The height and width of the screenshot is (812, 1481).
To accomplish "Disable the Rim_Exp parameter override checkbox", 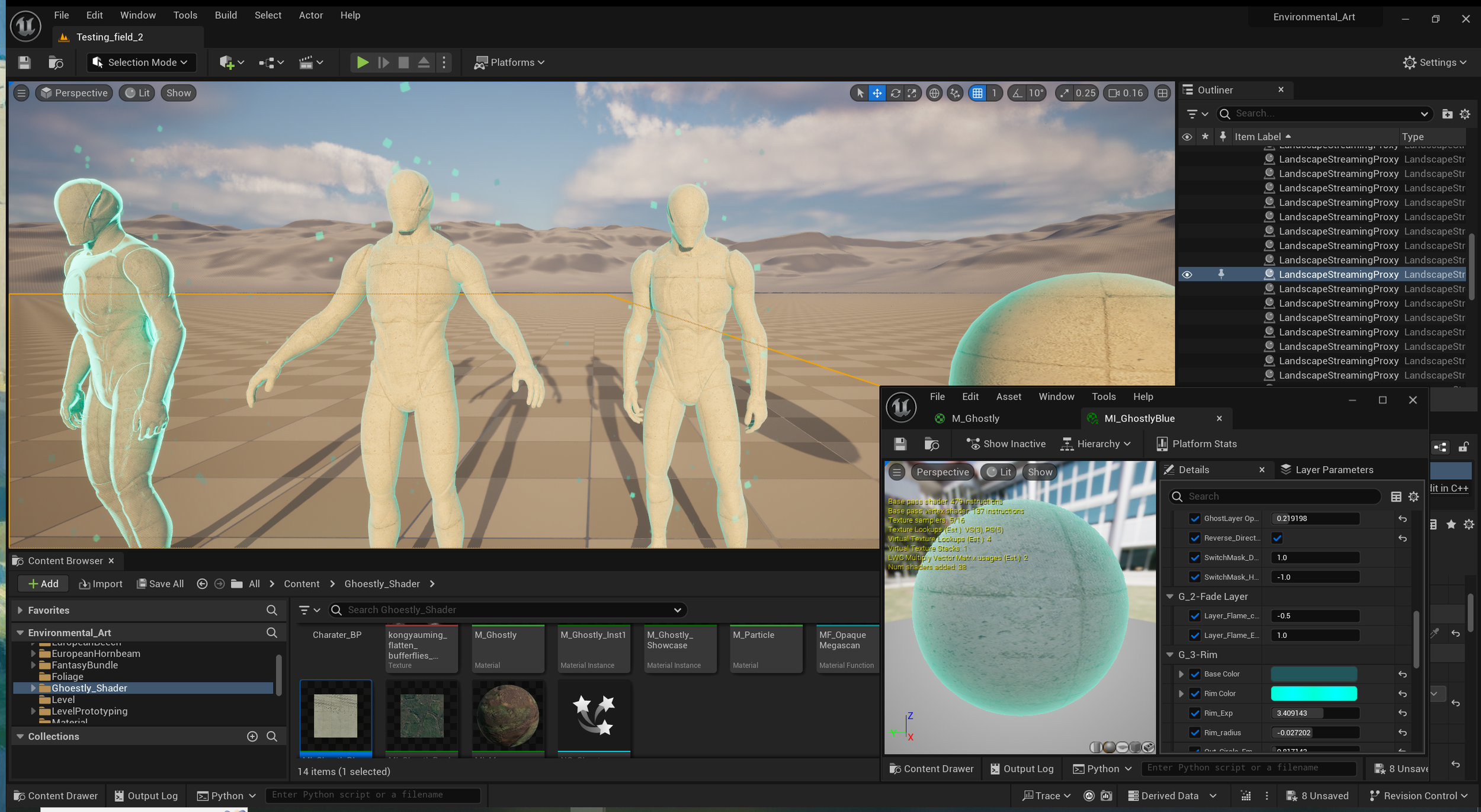I will [x=1195, y=713].
